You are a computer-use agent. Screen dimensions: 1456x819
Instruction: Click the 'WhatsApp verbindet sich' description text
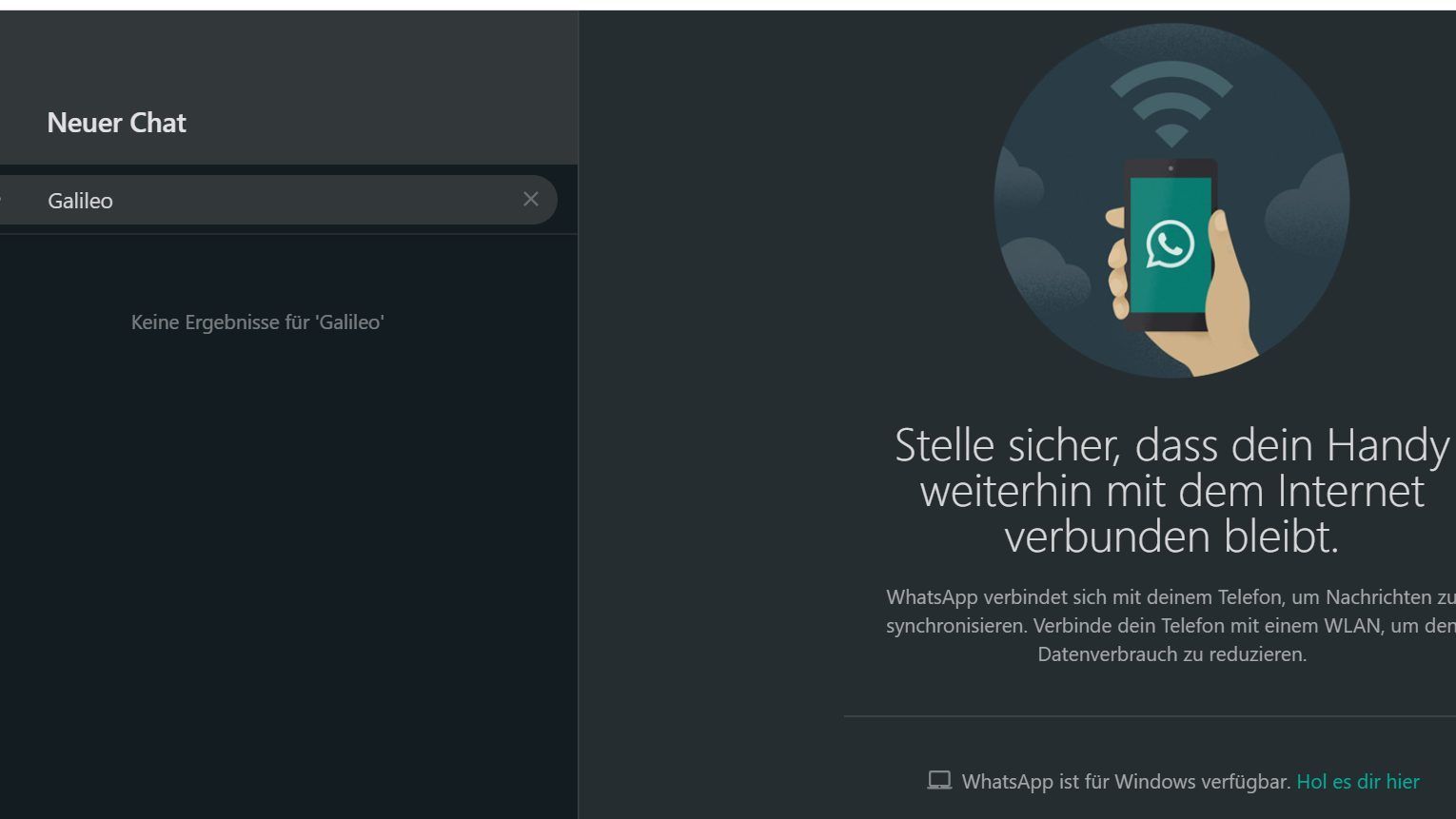tap(1171, 626)
